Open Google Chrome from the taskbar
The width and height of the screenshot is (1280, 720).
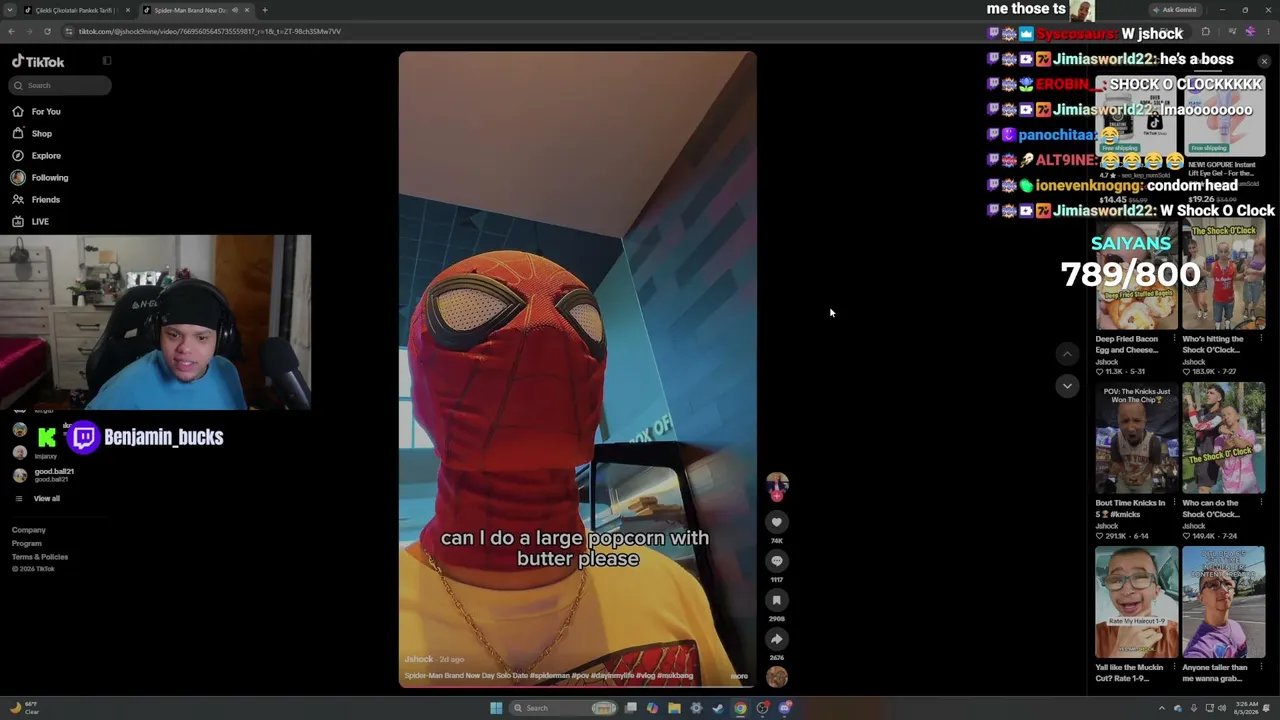tap(740, 708)
